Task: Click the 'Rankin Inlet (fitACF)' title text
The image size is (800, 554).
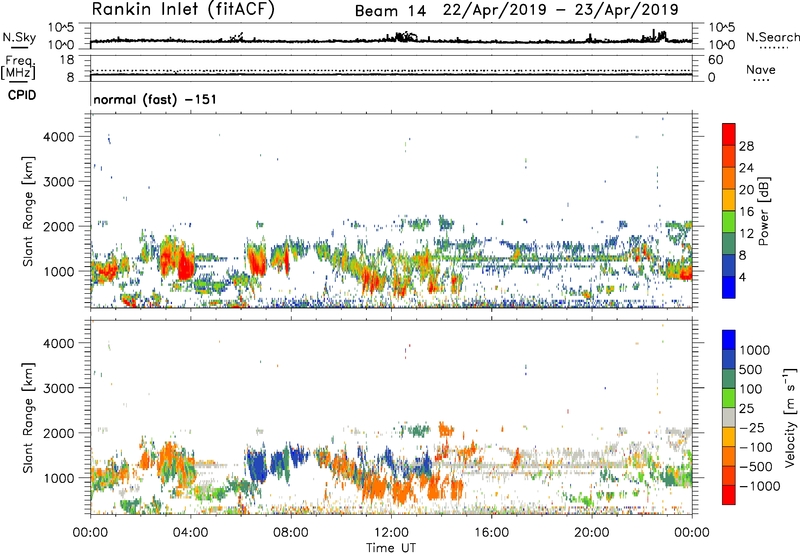Action: 183,9
